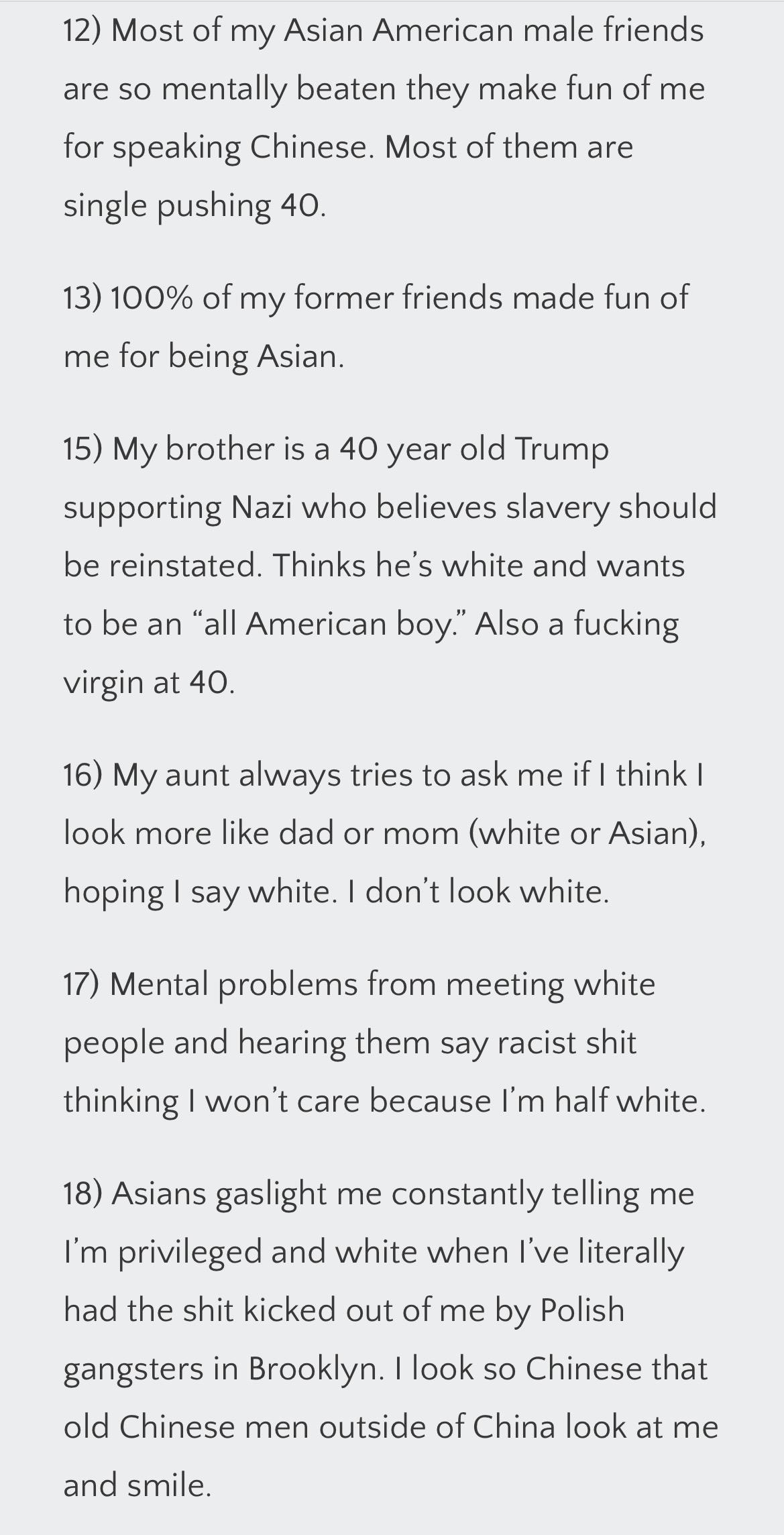Click the "100%" text in item 13

point(152,298)
